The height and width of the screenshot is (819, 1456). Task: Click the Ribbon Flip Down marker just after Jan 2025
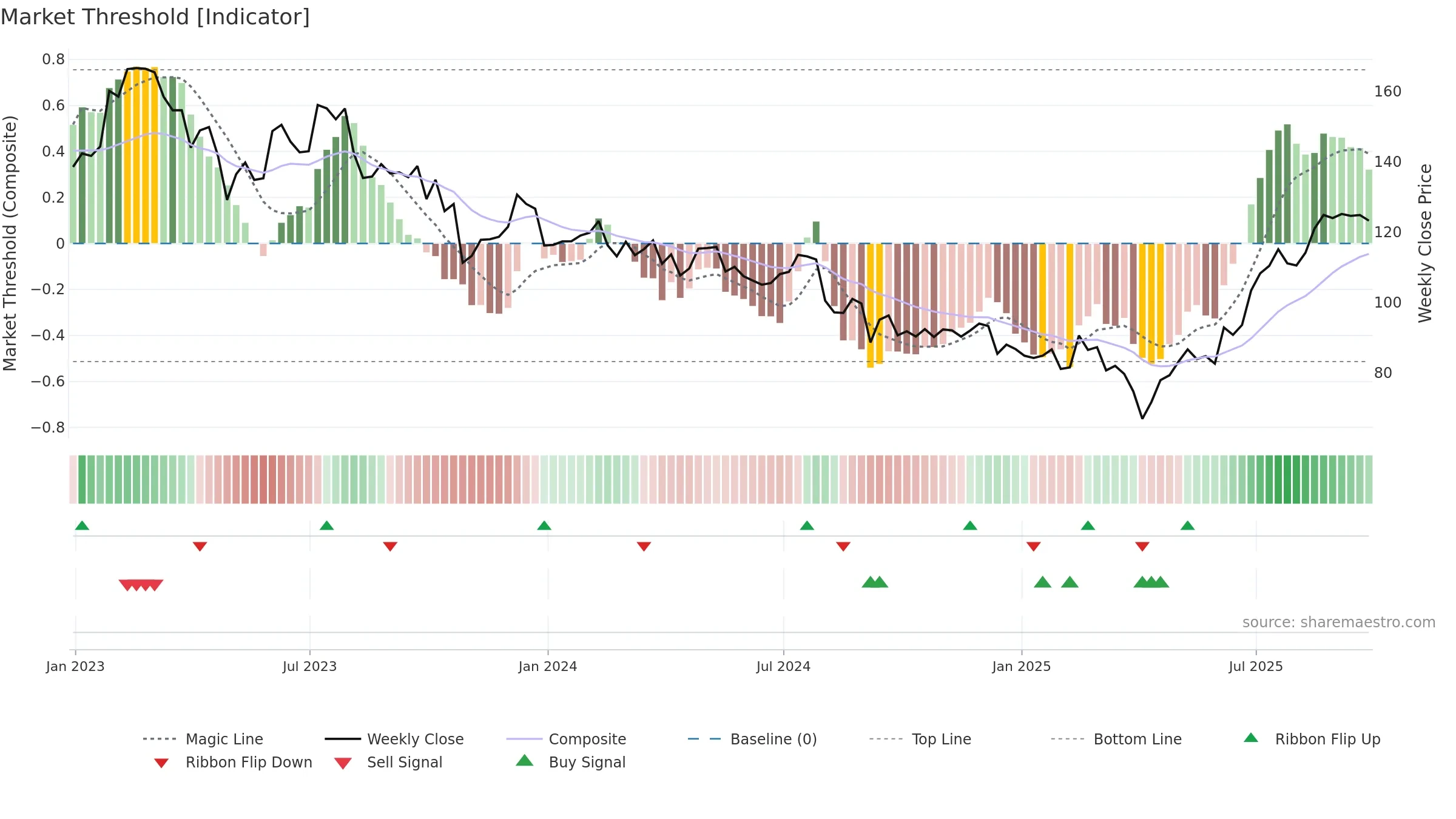tap(1034, 547)
